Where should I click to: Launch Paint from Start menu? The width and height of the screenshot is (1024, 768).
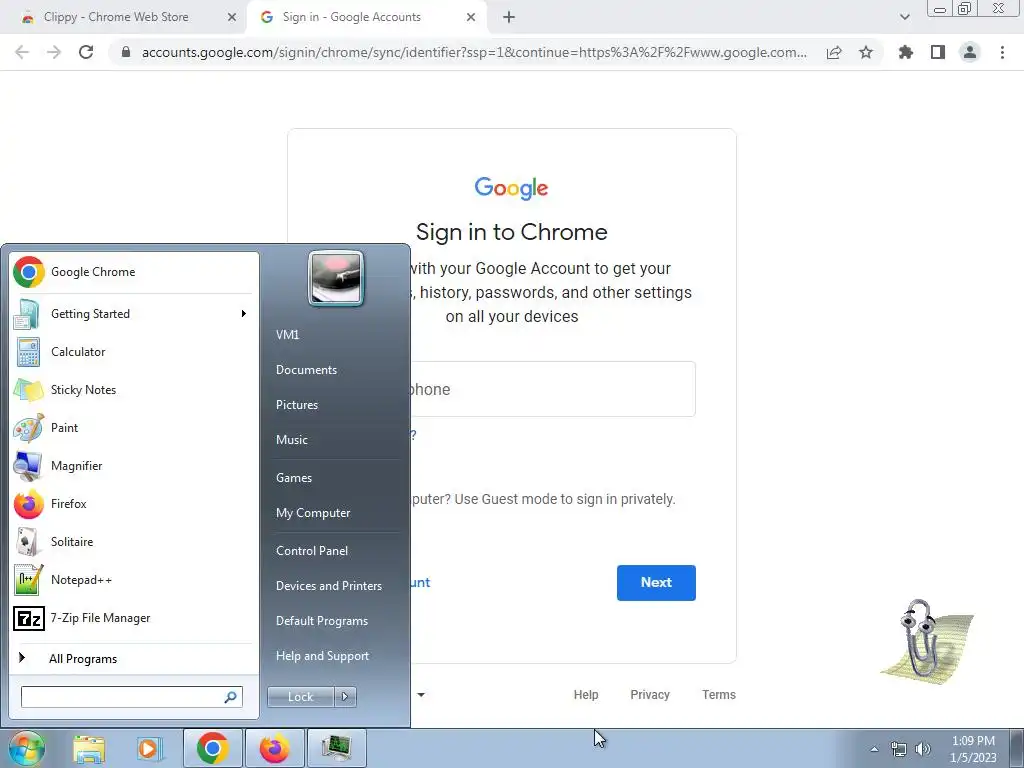134,428
